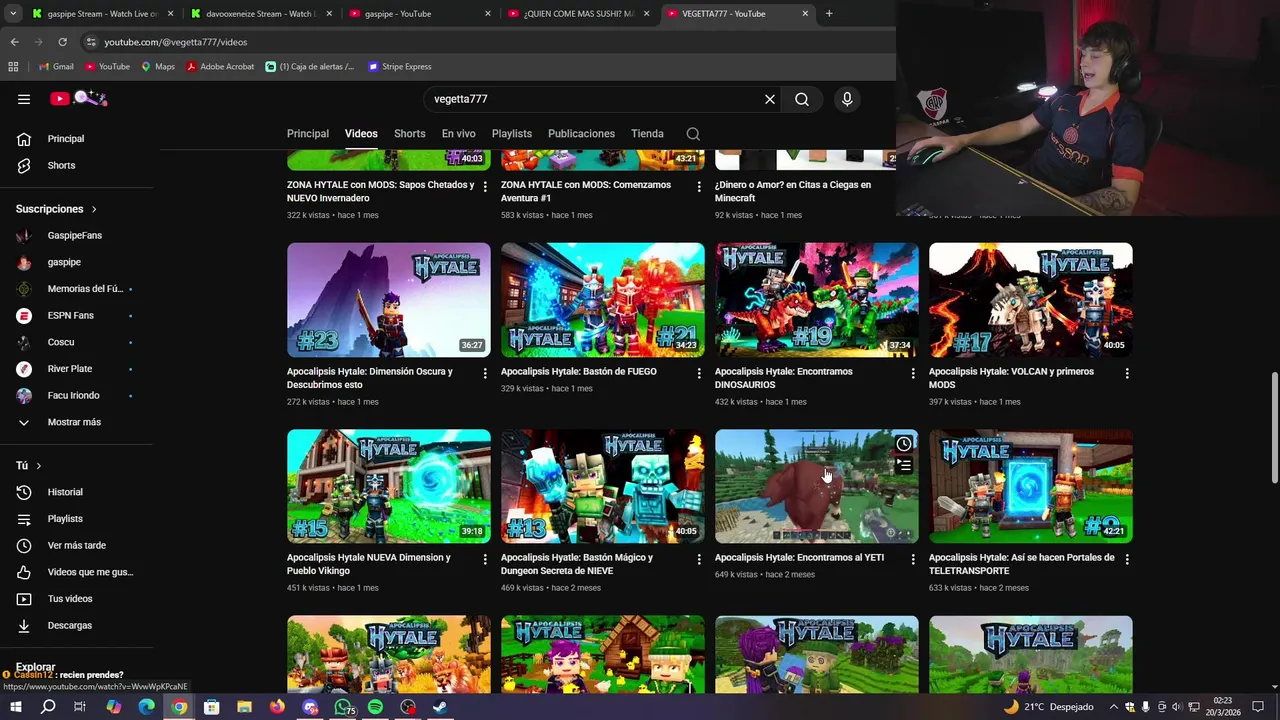Add YETI video to queue
Image resolution: width=1280 pixels, height=720 pixels.
click(904, 466)
